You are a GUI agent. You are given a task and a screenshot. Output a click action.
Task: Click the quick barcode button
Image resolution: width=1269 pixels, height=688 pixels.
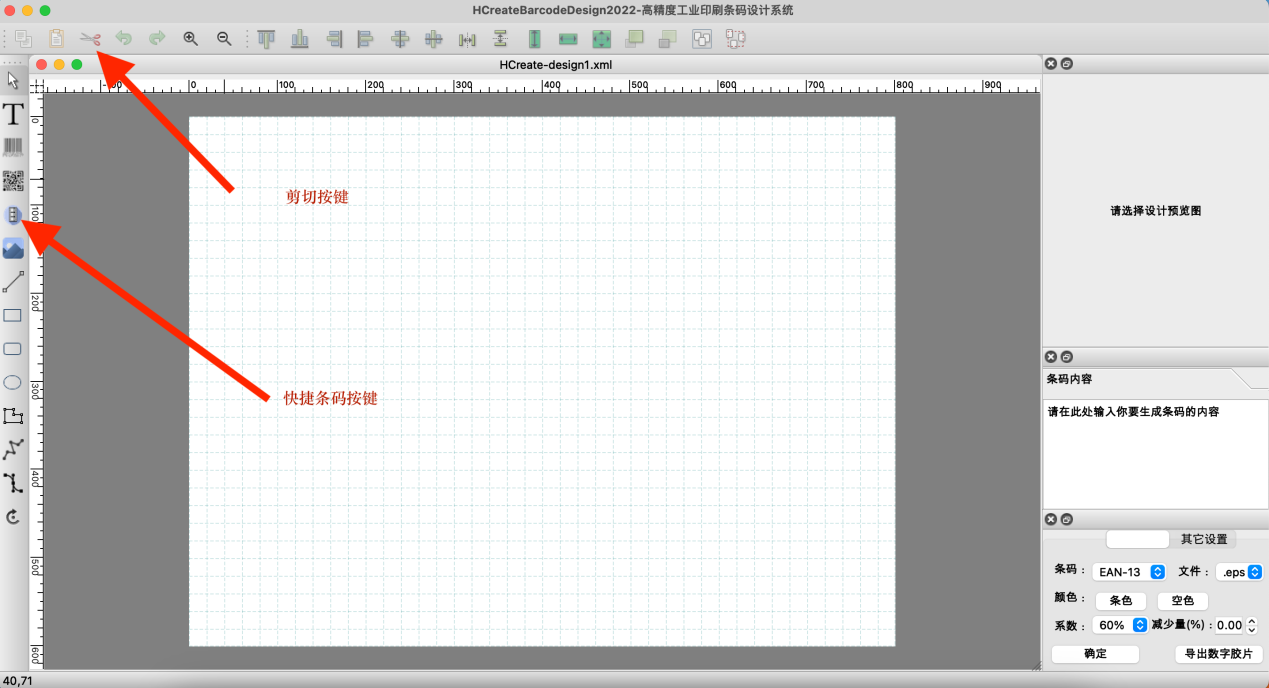click(x=13, y=215)
